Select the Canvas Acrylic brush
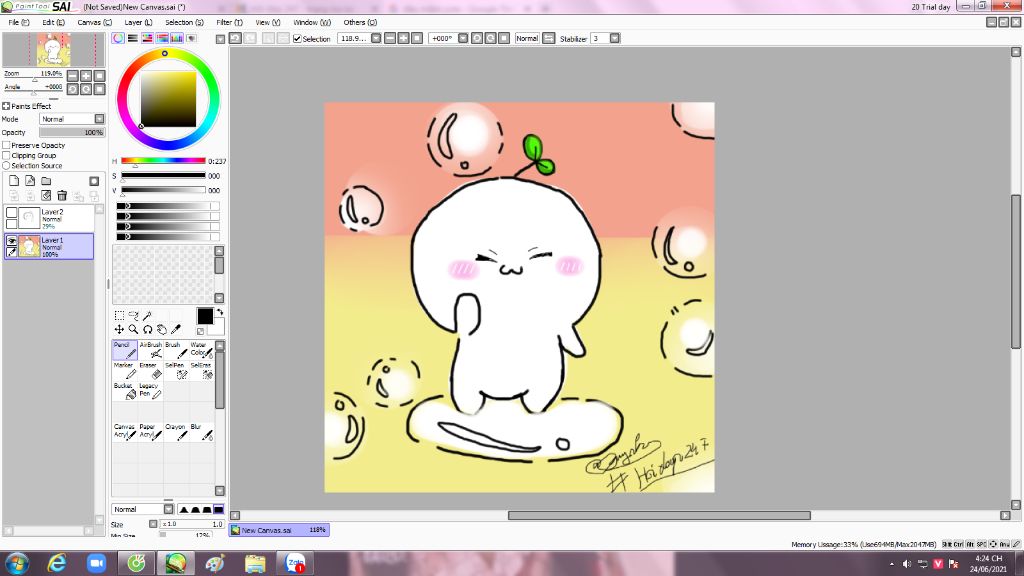 click(x=124, y=432)
